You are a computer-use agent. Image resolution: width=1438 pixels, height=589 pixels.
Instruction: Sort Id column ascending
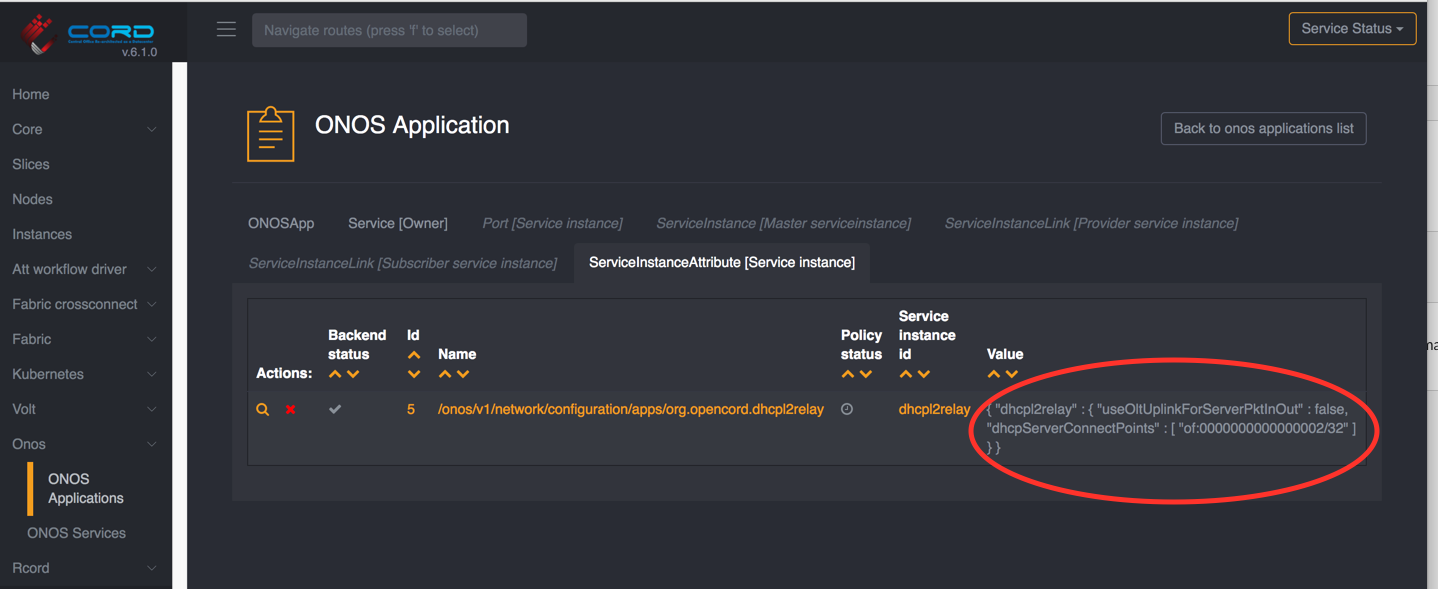click(414, 355)
